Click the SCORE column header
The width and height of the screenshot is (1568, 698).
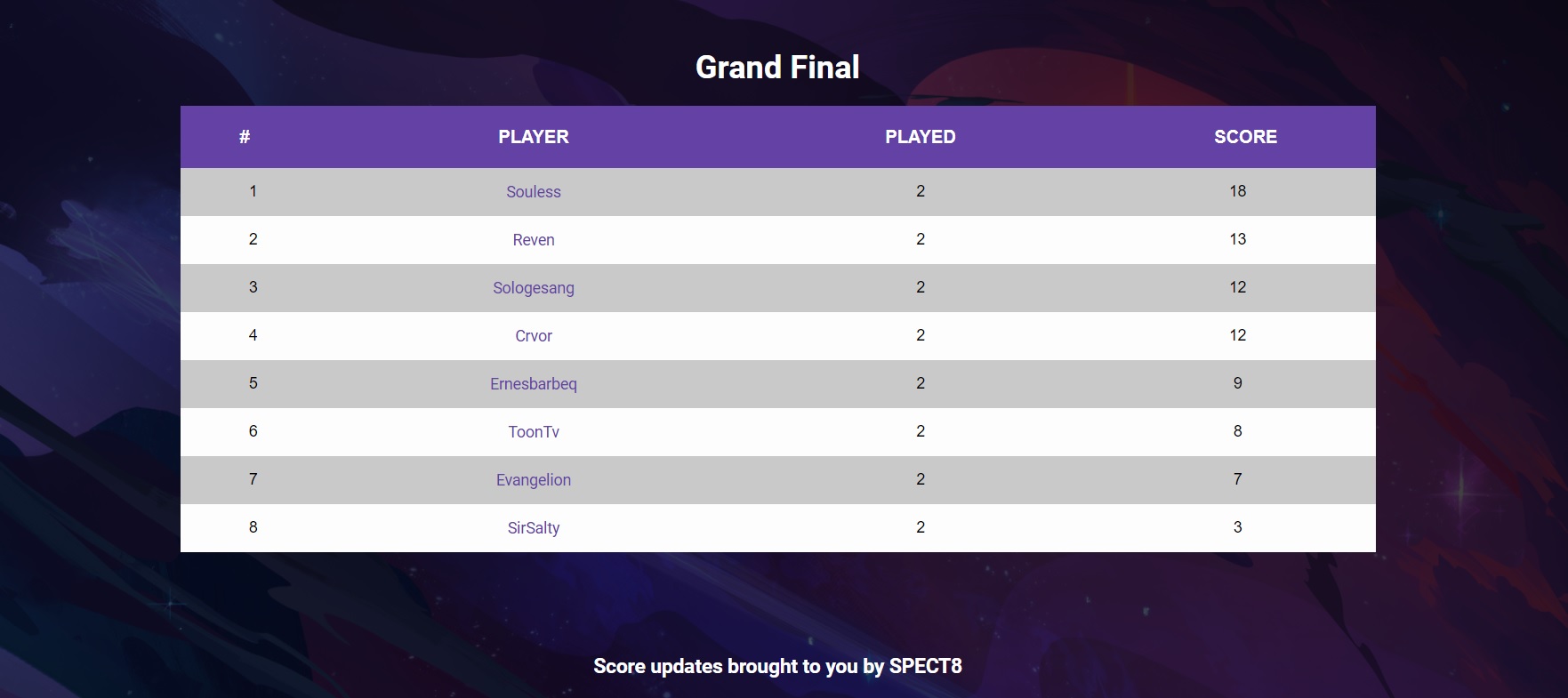(1245, 137)
